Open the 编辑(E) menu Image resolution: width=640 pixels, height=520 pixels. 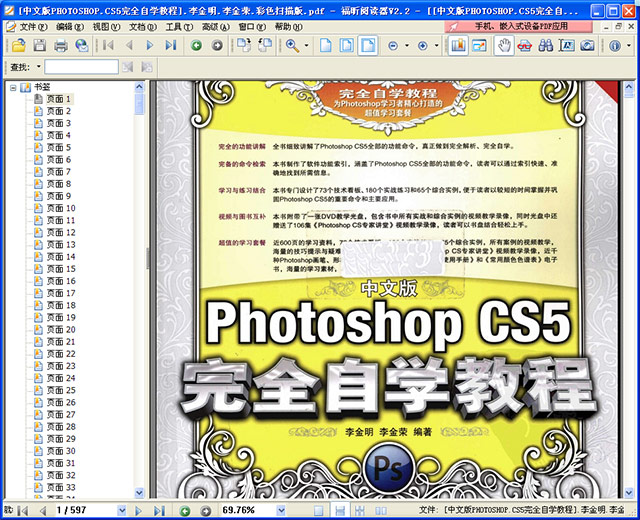pos(70,27)
